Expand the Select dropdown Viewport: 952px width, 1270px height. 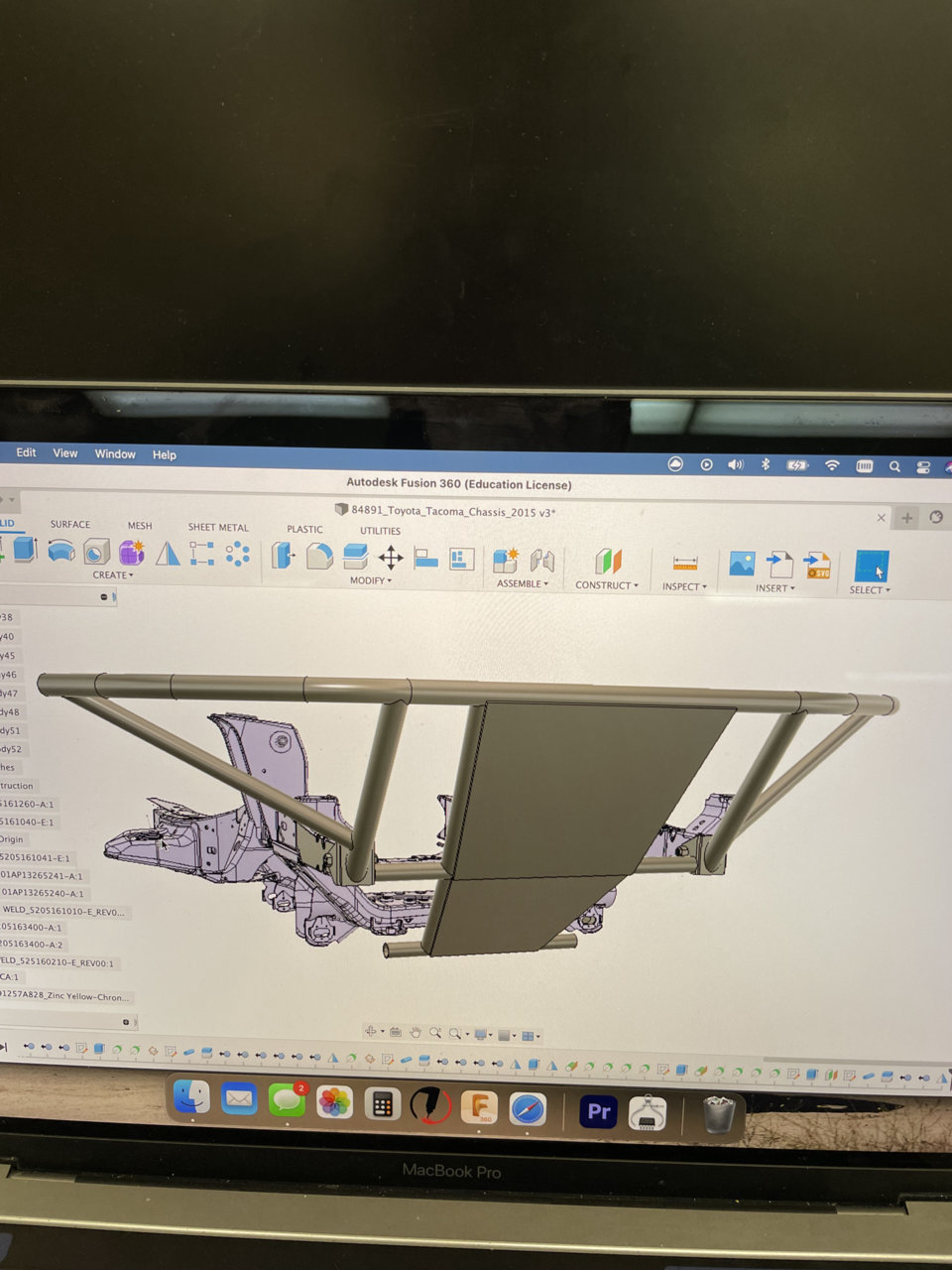click(x=870, y=590)
